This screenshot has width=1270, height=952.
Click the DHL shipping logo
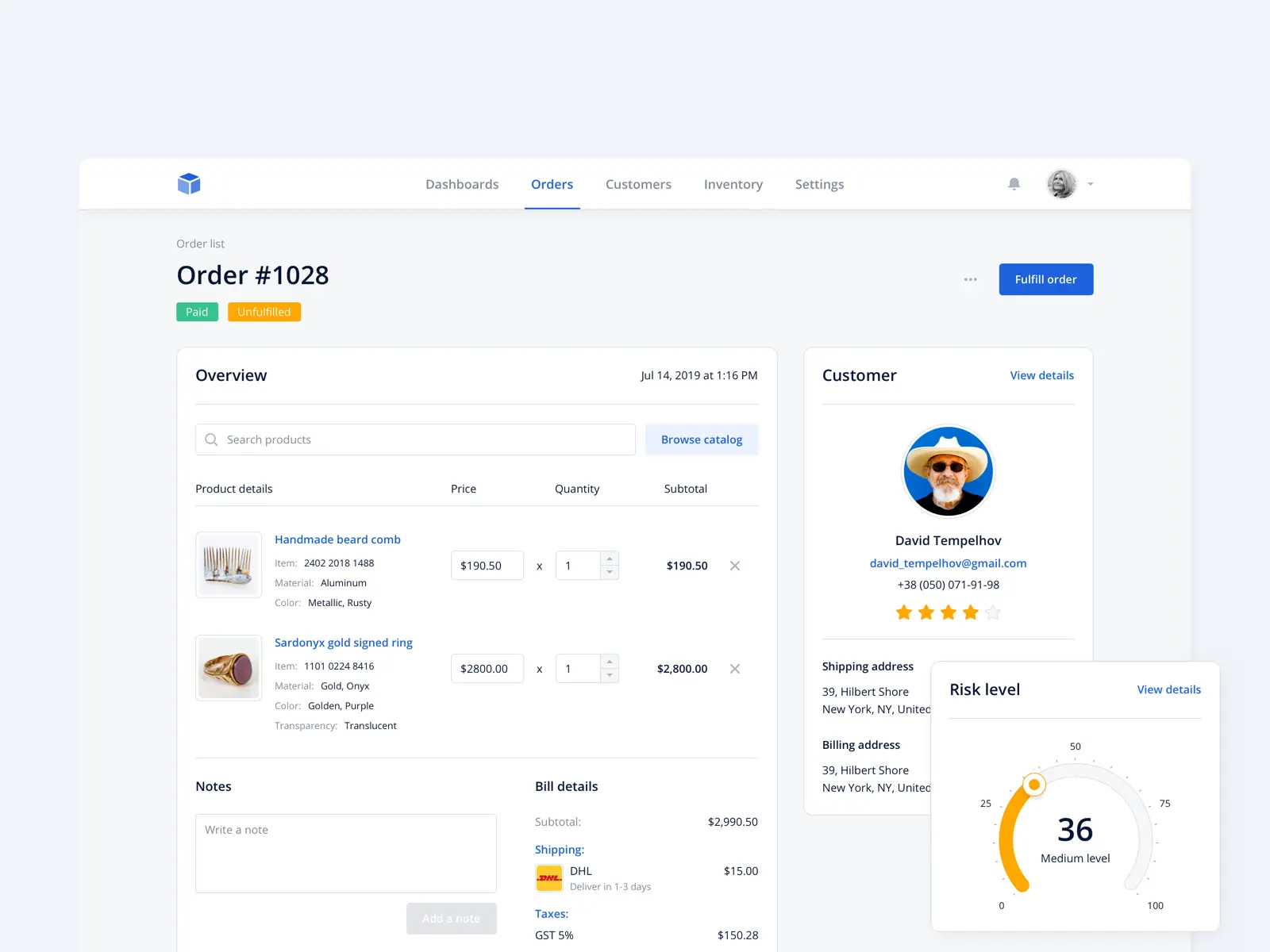tap(549, 878)
